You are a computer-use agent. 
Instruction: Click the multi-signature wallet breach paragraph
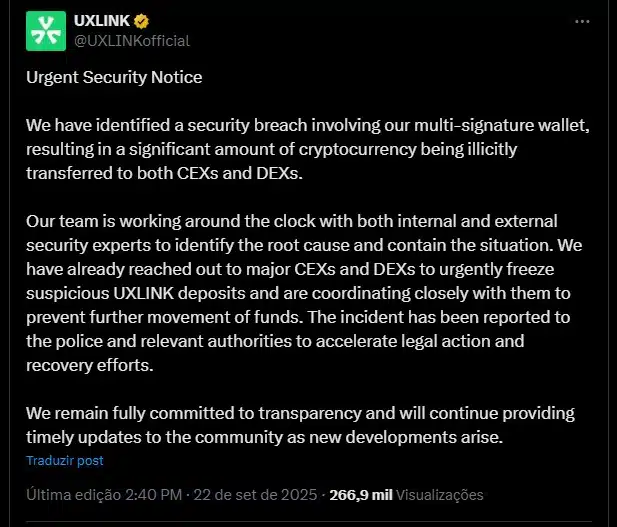pyautogui.click(x=308, y=149)
